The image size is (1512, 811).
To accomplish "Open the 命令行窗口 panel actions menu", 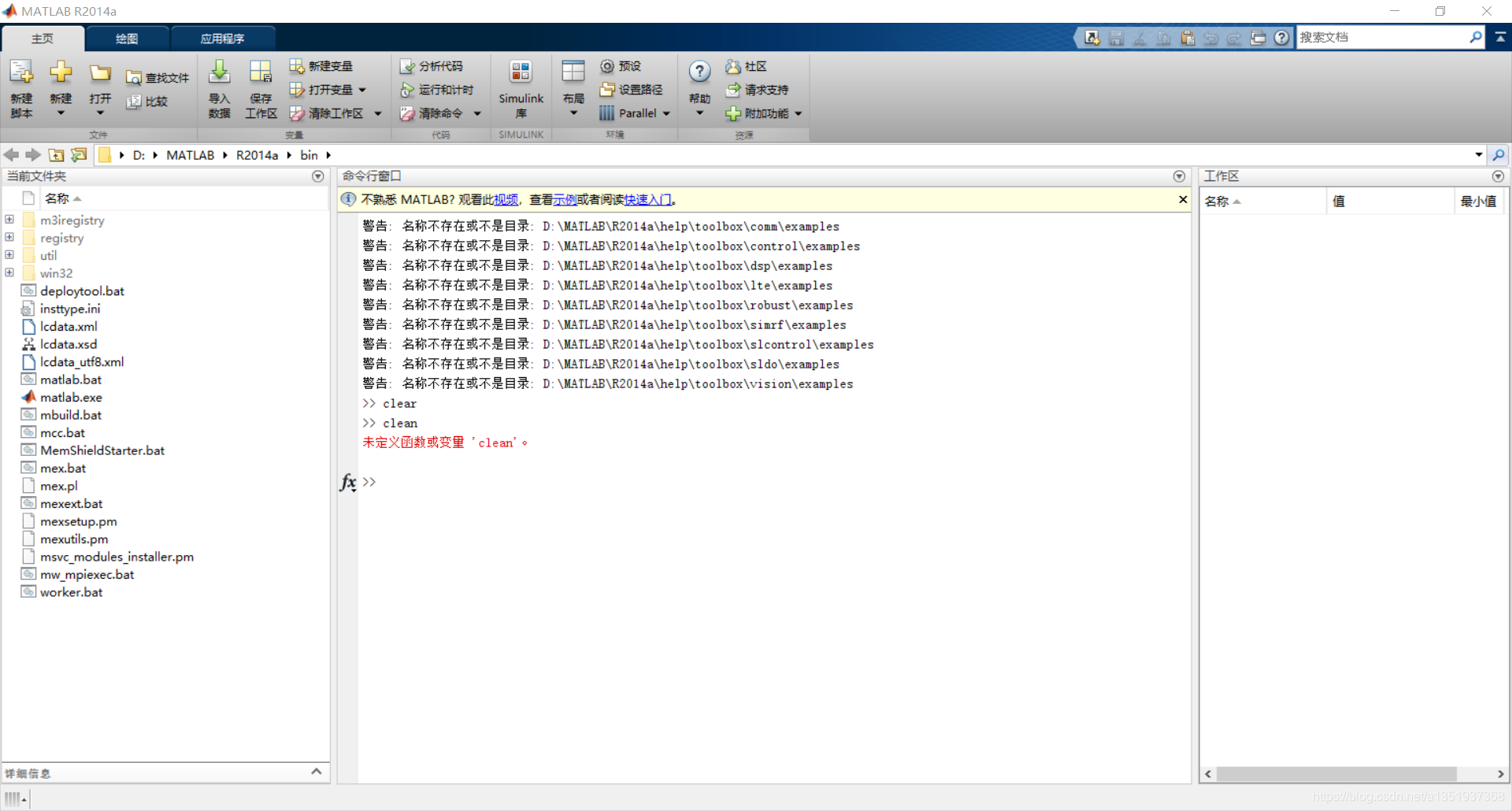I will pos(1179,176).
